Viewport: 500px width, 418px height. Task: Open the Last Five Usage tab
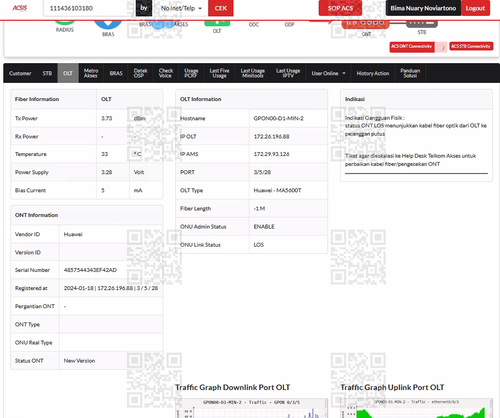219,73
